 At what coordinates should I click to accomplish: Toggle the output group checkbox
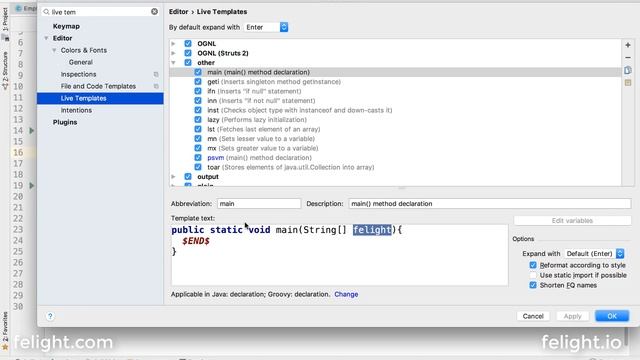188,177
